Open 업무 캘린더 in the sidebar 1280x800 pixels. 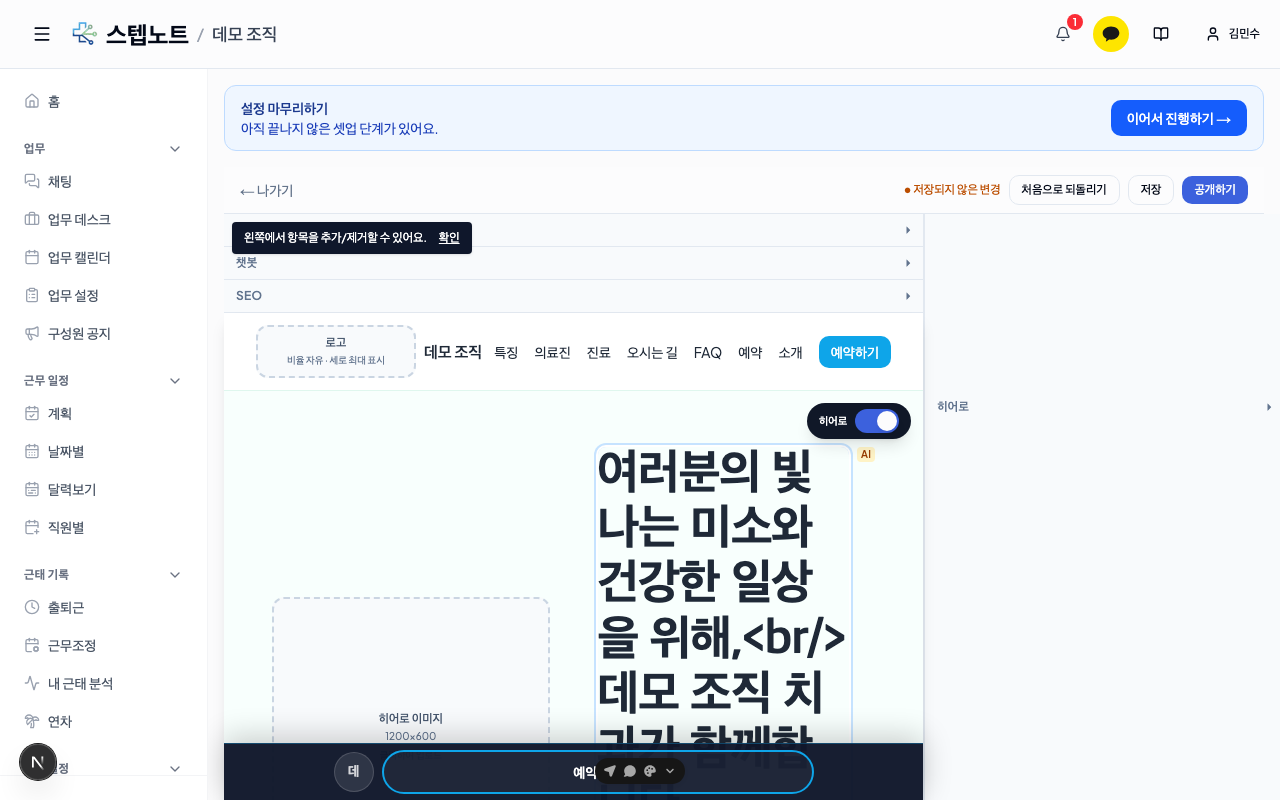pos(104,257)
